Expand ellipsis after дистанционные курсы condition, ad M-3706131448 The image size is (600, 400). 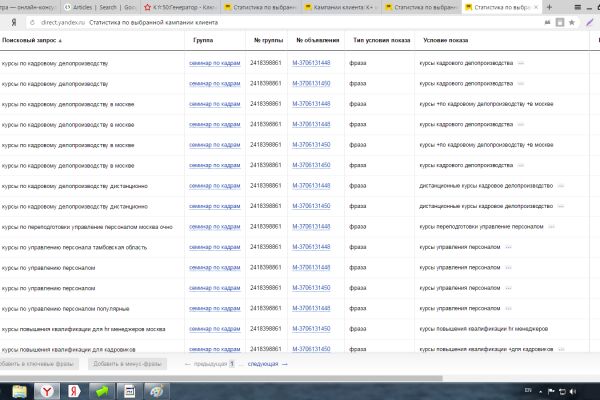click(x=561, y=186)
